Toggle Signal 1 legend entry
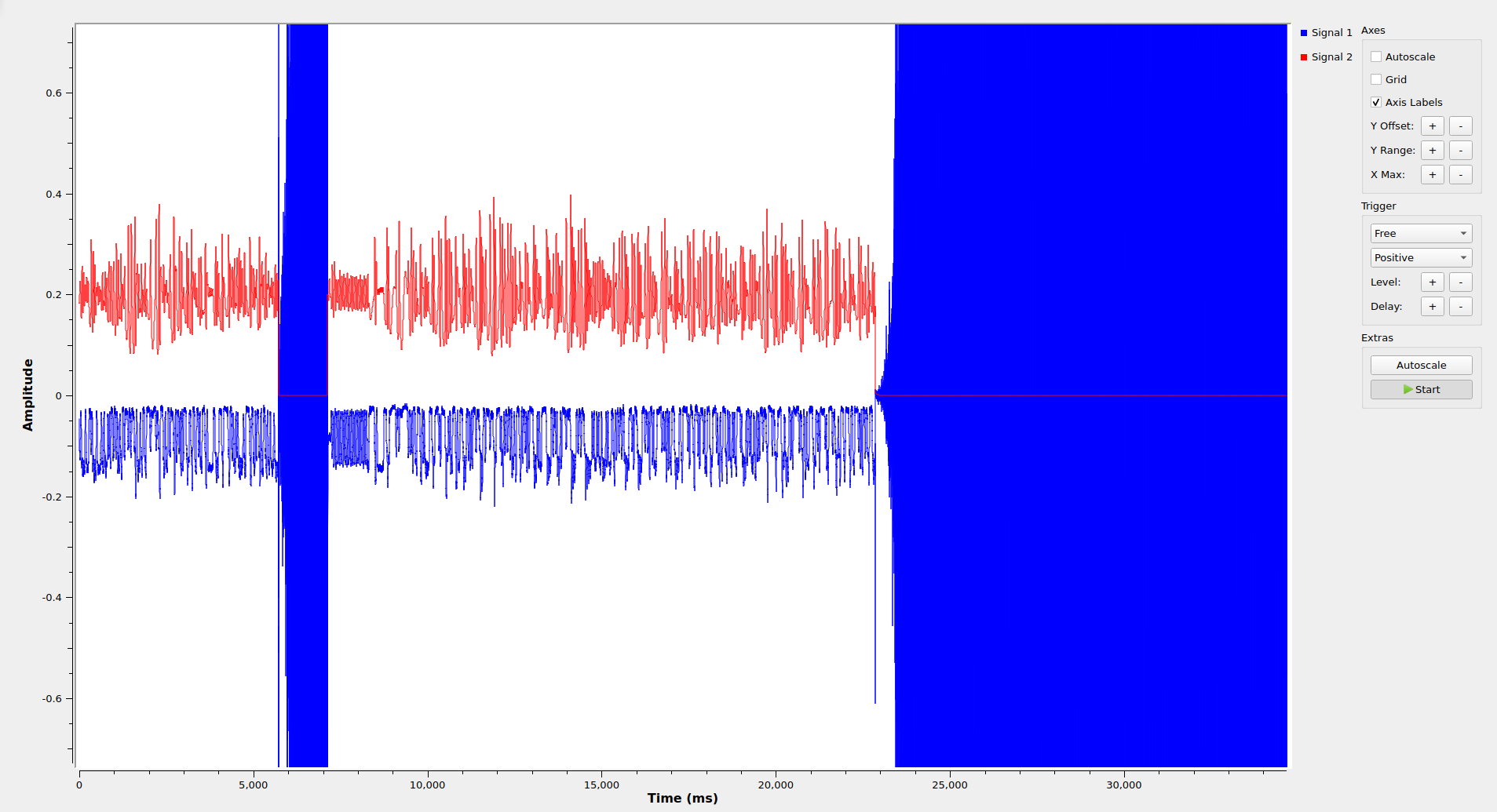Image resolution: width=1497 pixels, height=812 pixels. coord(1326,33)
